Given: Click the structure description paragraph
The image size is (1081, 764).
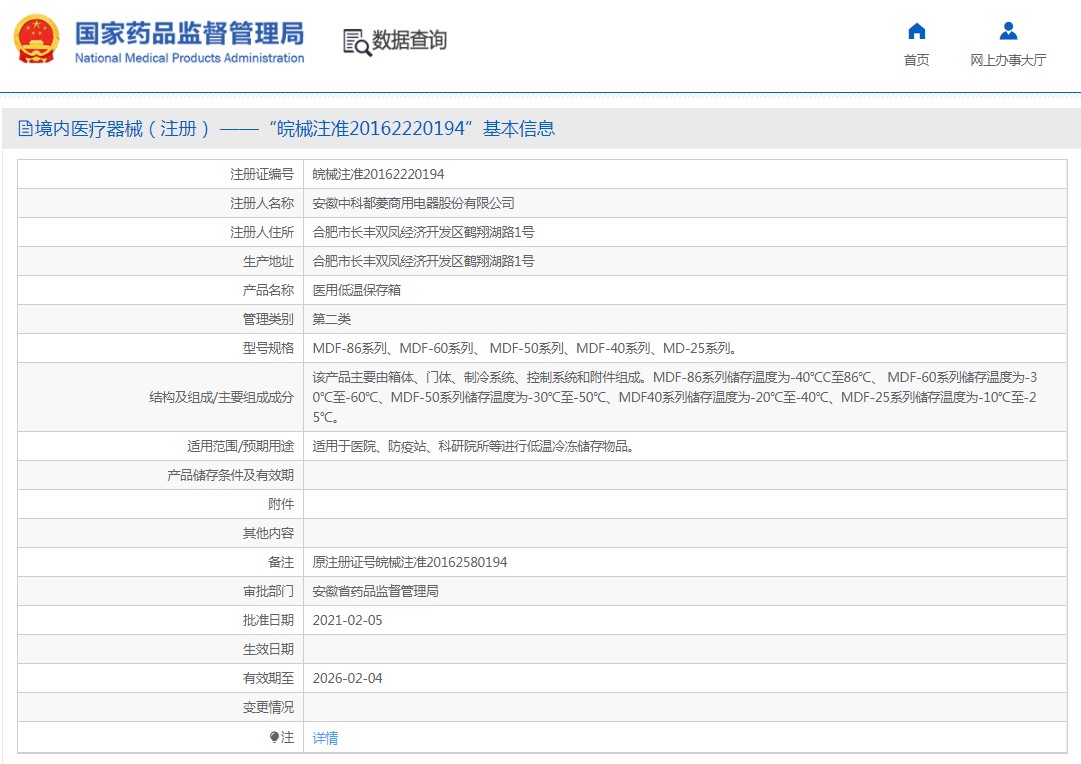Looking at the screenshot, I should [x=675, y=397].
